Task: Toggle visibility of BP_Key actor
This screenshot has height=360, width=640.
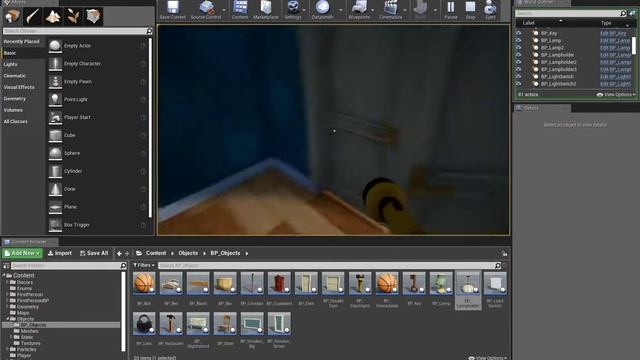Action: tap(519, 33)
